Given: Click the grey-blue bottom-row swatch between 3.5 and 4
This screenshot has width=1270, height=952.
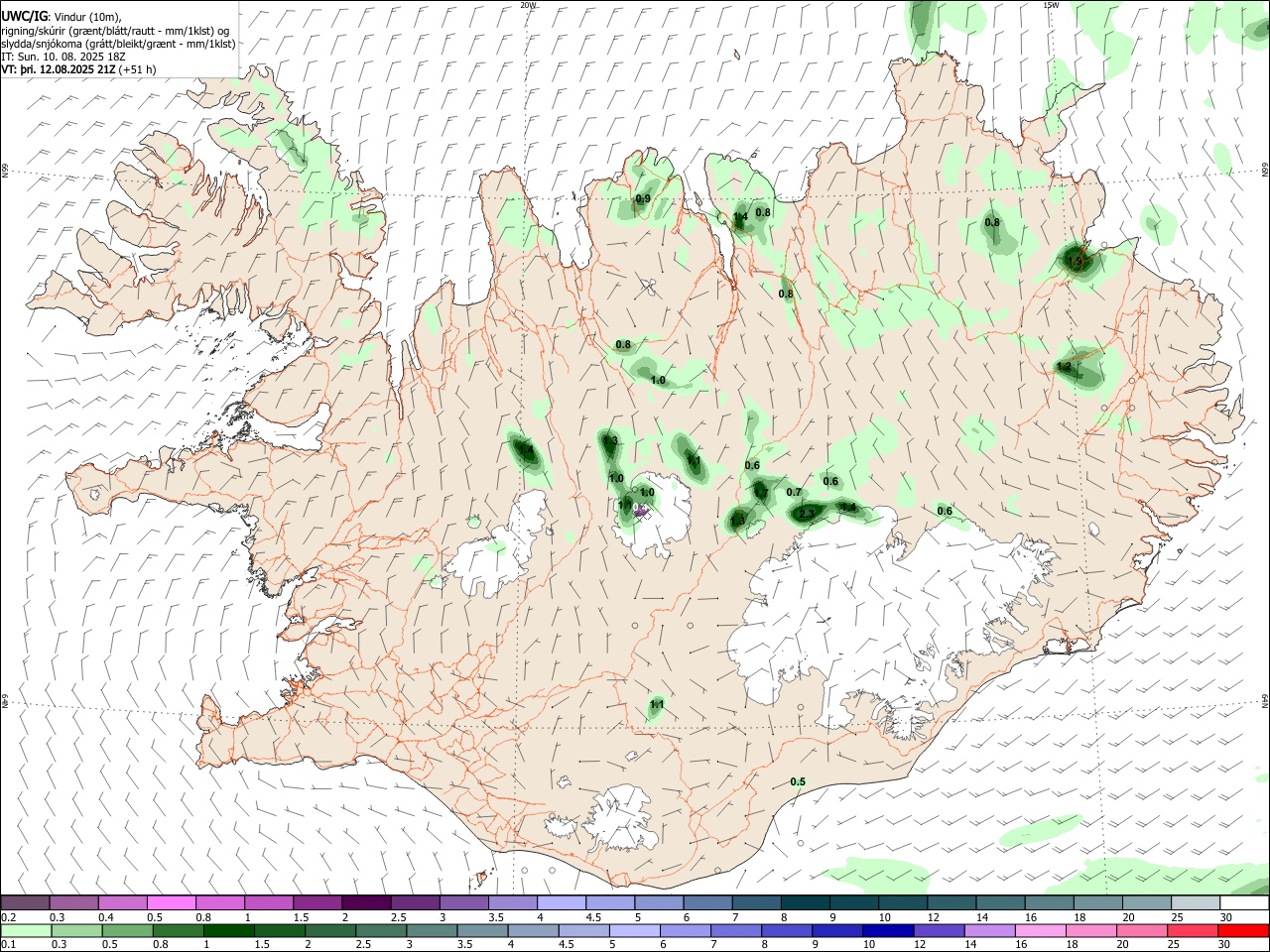Looking at the screenshot, I should point(481,930).
